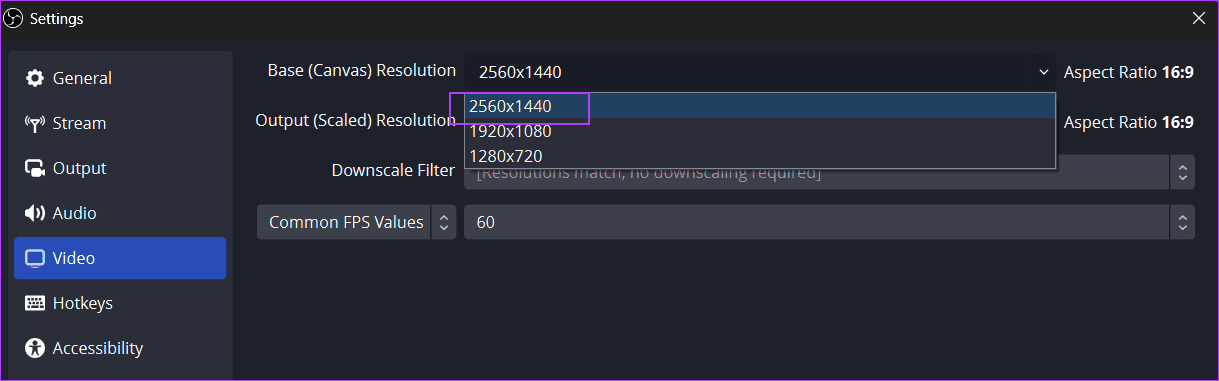Collapse the Base Canvas Resolution chevron
Image resolution: width=1219 pixels, height=381 pixels.
pos(1044,72)
